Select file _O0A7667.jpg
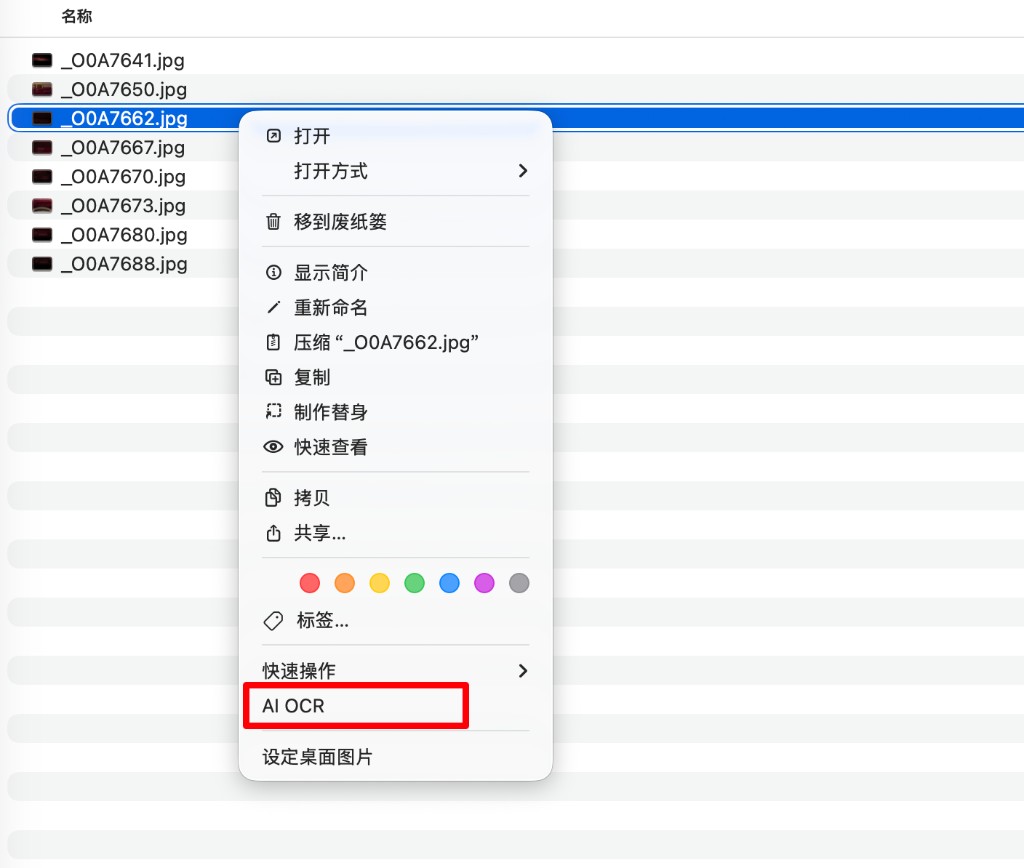 123,148
